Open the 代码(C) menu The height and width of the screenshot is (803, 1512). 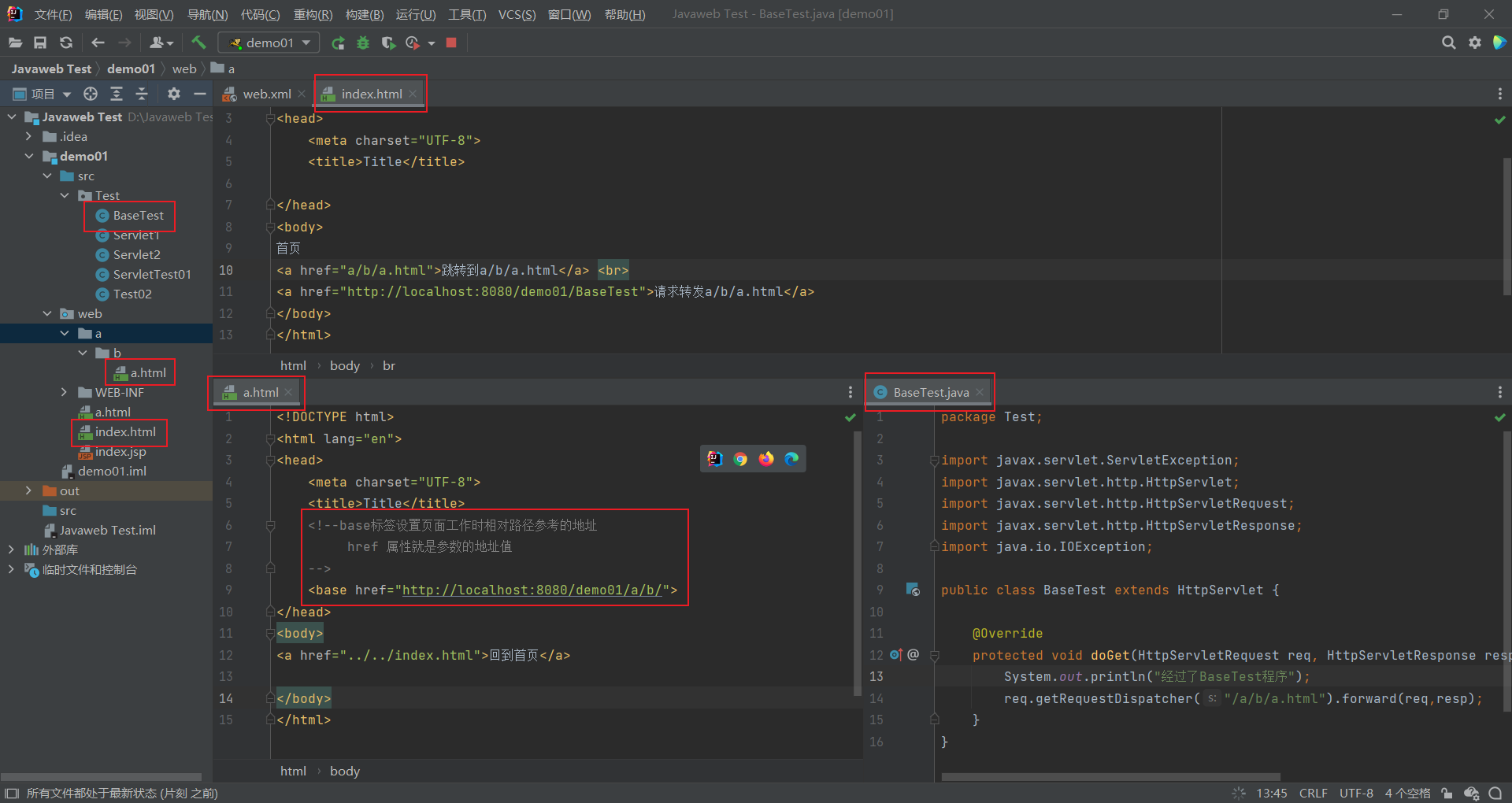point(260,14)
